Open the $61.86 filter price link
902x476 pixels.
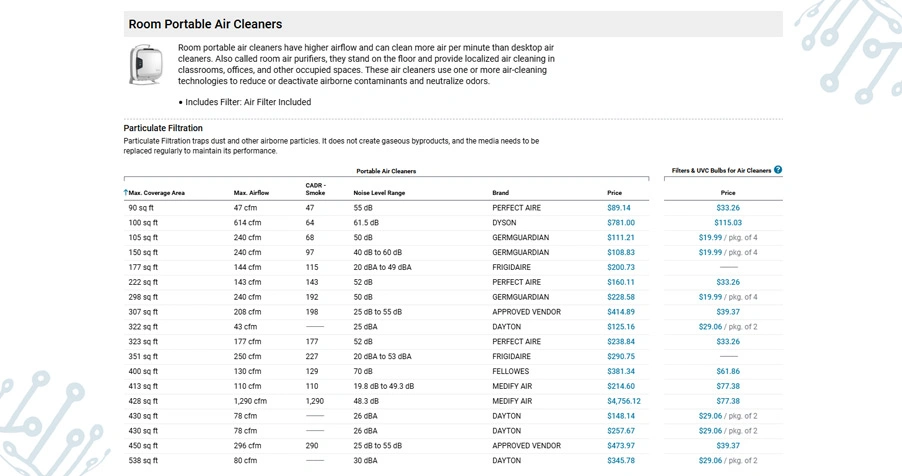(x=728, y=372)
